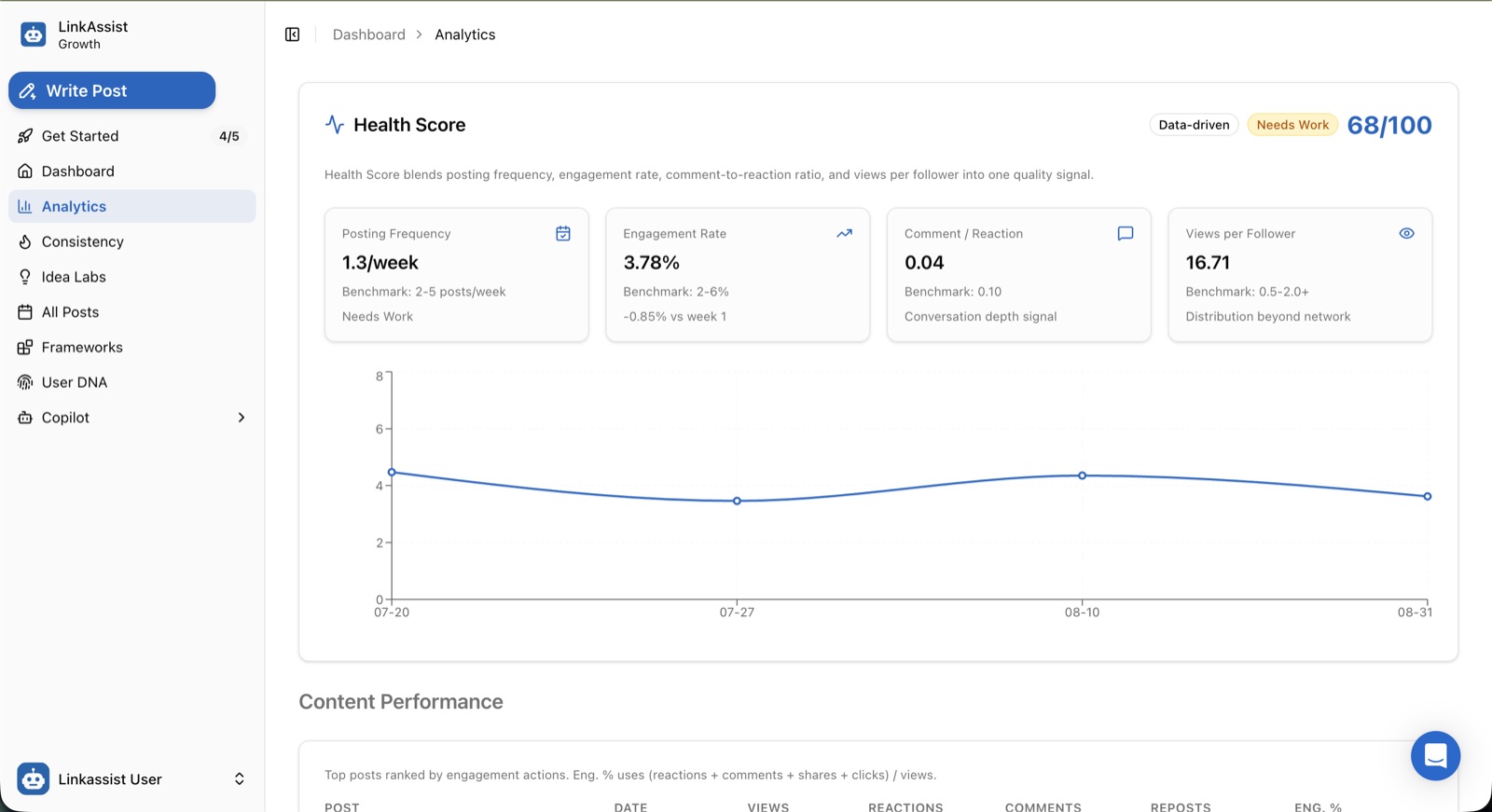This screenshot has height=812, width=1492.
Task: Go to Consistency in the sidebar
Action: click(x=132, y=241)
